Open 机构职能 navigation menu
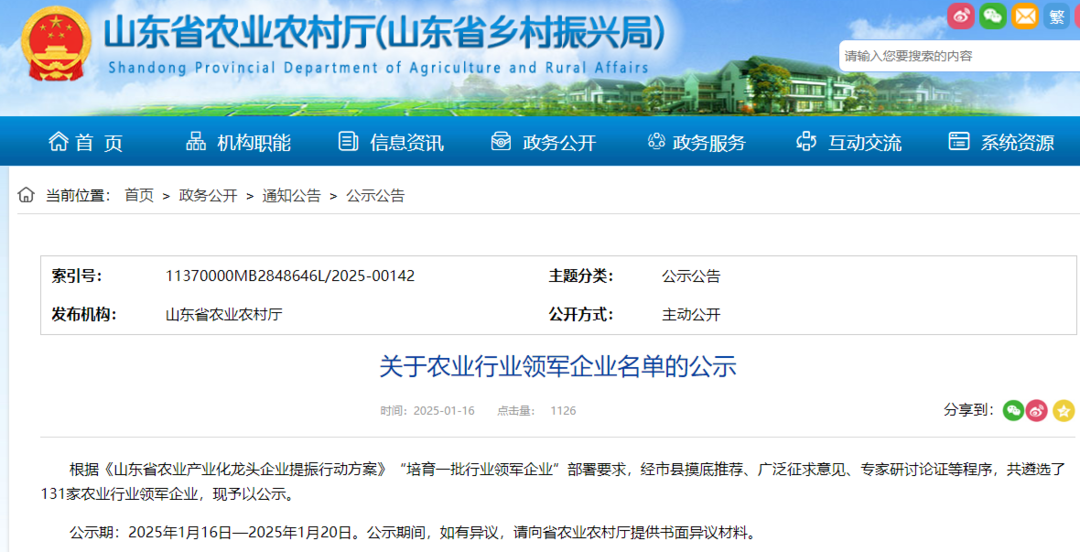1080x552 pixels. coord(239,142)
